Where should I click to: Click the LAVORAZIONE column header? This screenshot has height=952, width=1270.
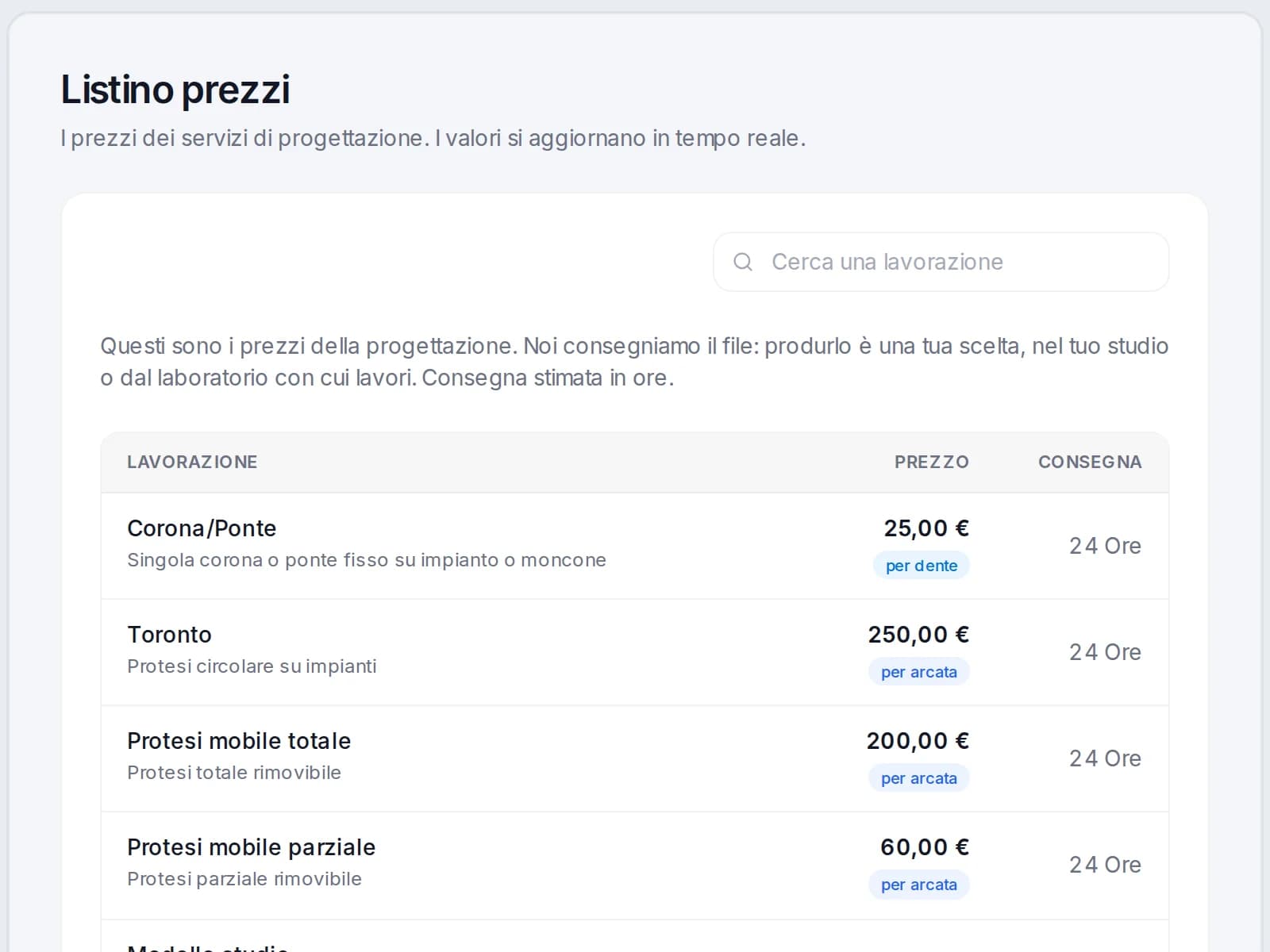coord(192,462)
